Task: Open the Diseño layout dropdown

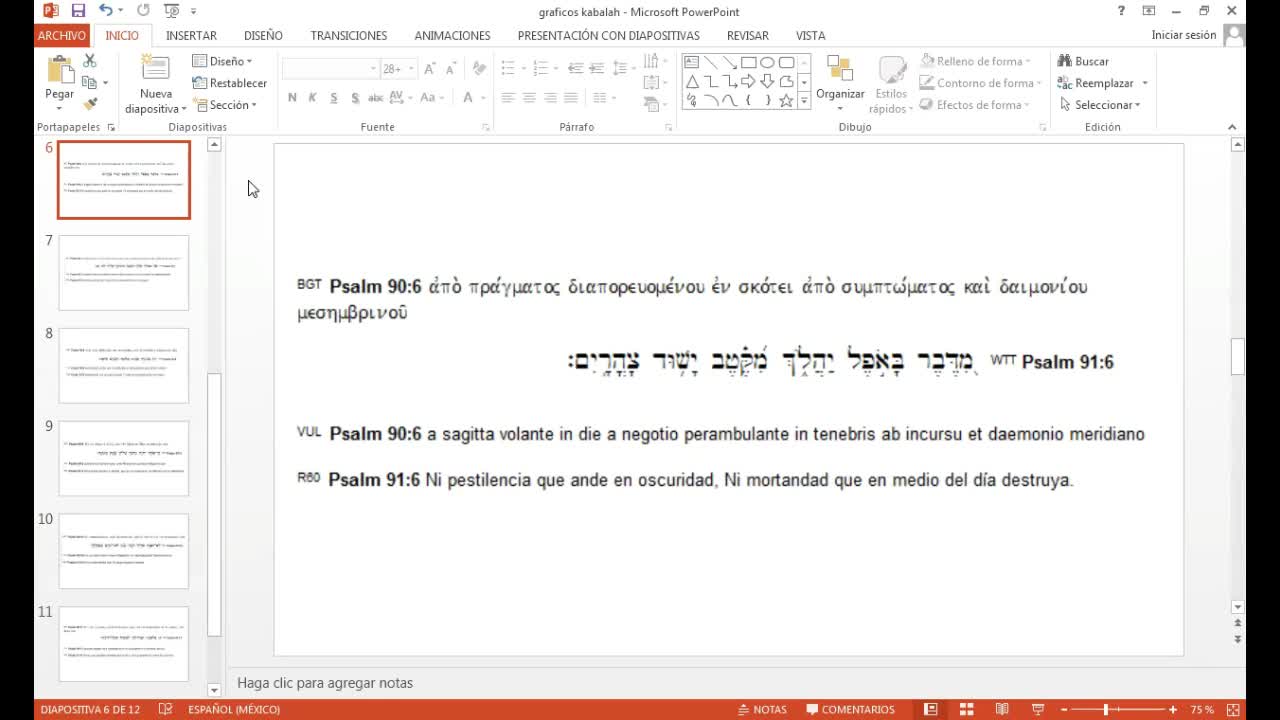Action: click(222, 61)
